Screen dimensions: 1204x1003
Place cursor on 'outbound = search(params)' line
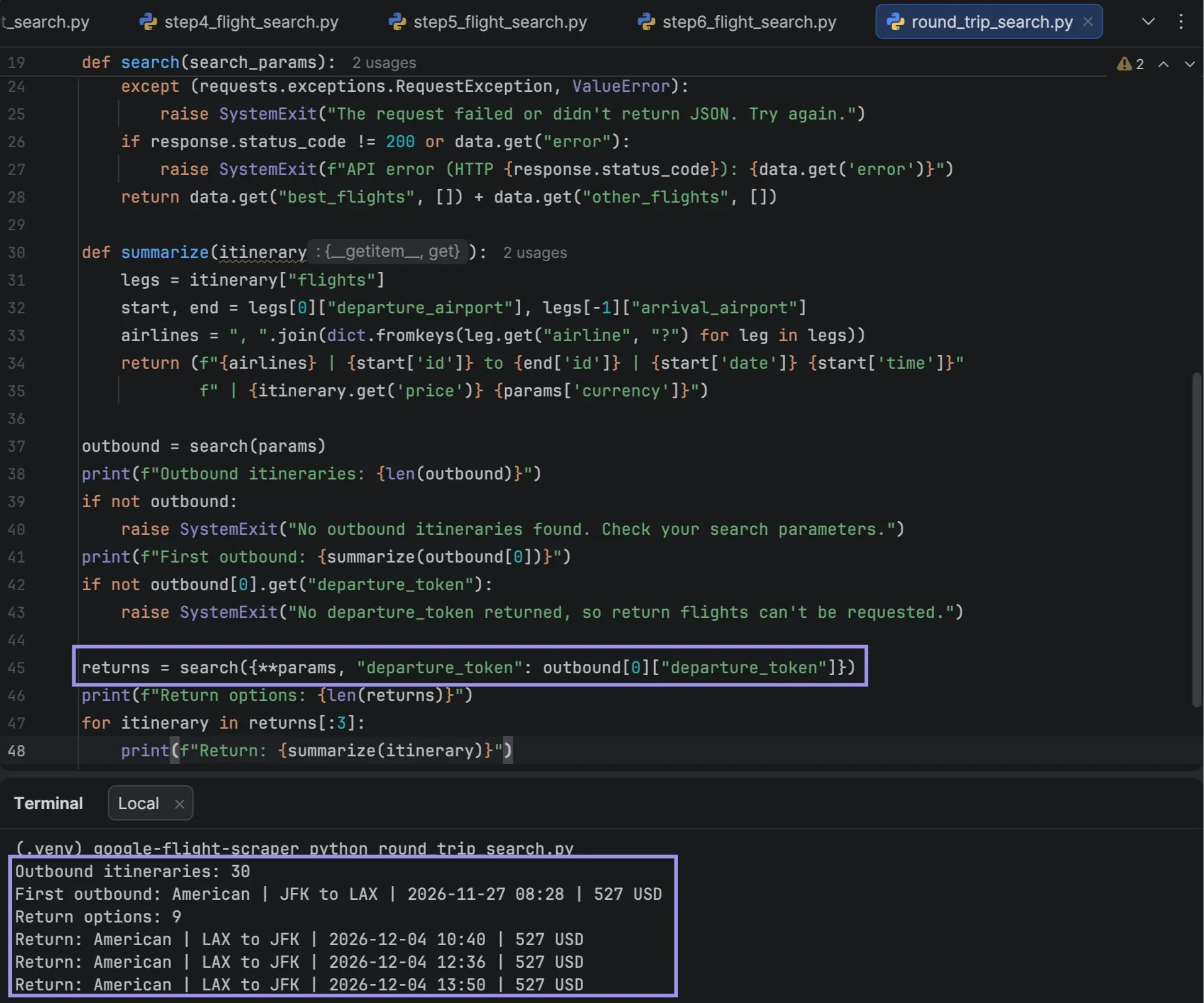pos(203,446)
